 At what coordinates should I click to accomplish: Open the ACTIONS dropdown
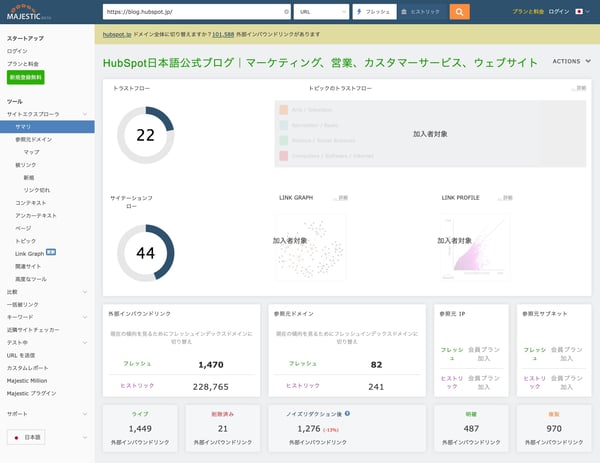(x=571, y=61)
